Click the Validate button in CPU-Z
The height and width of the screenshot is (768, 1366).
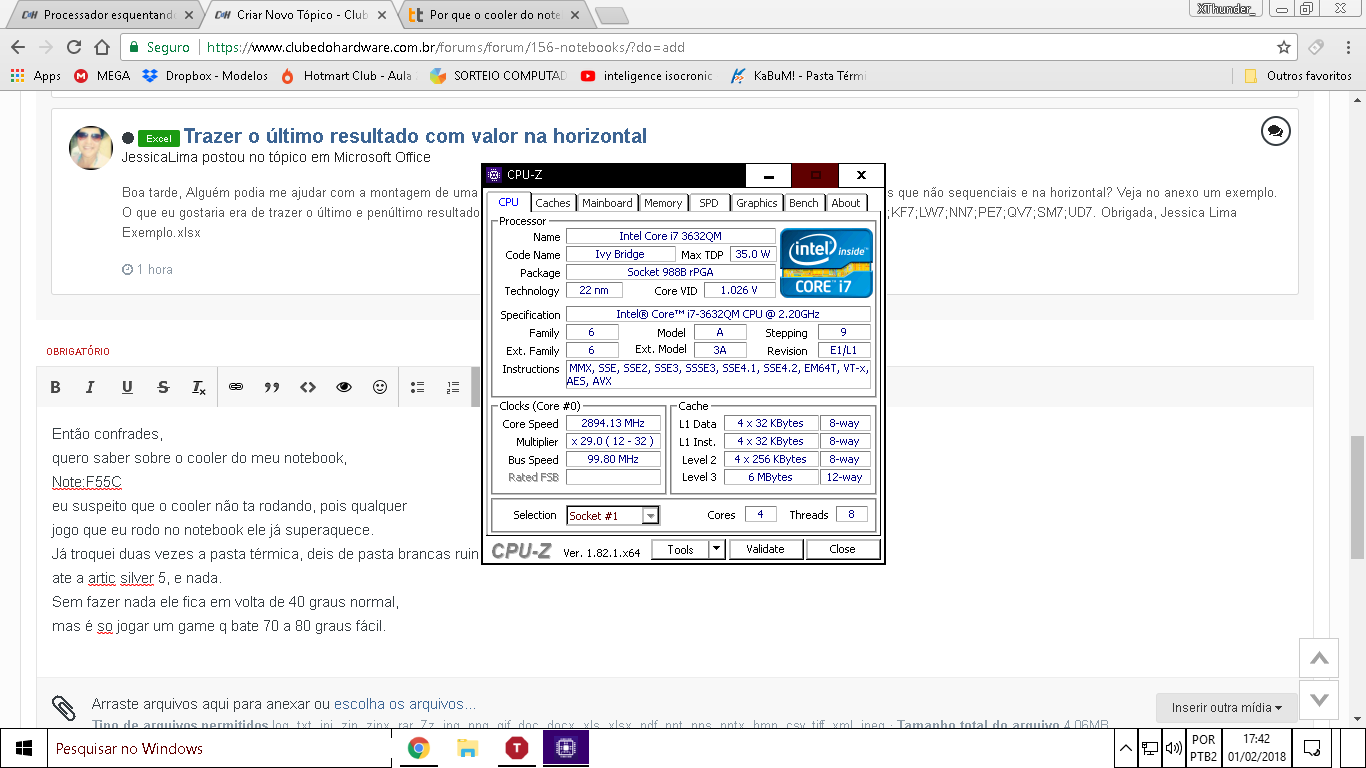[765, 549]
